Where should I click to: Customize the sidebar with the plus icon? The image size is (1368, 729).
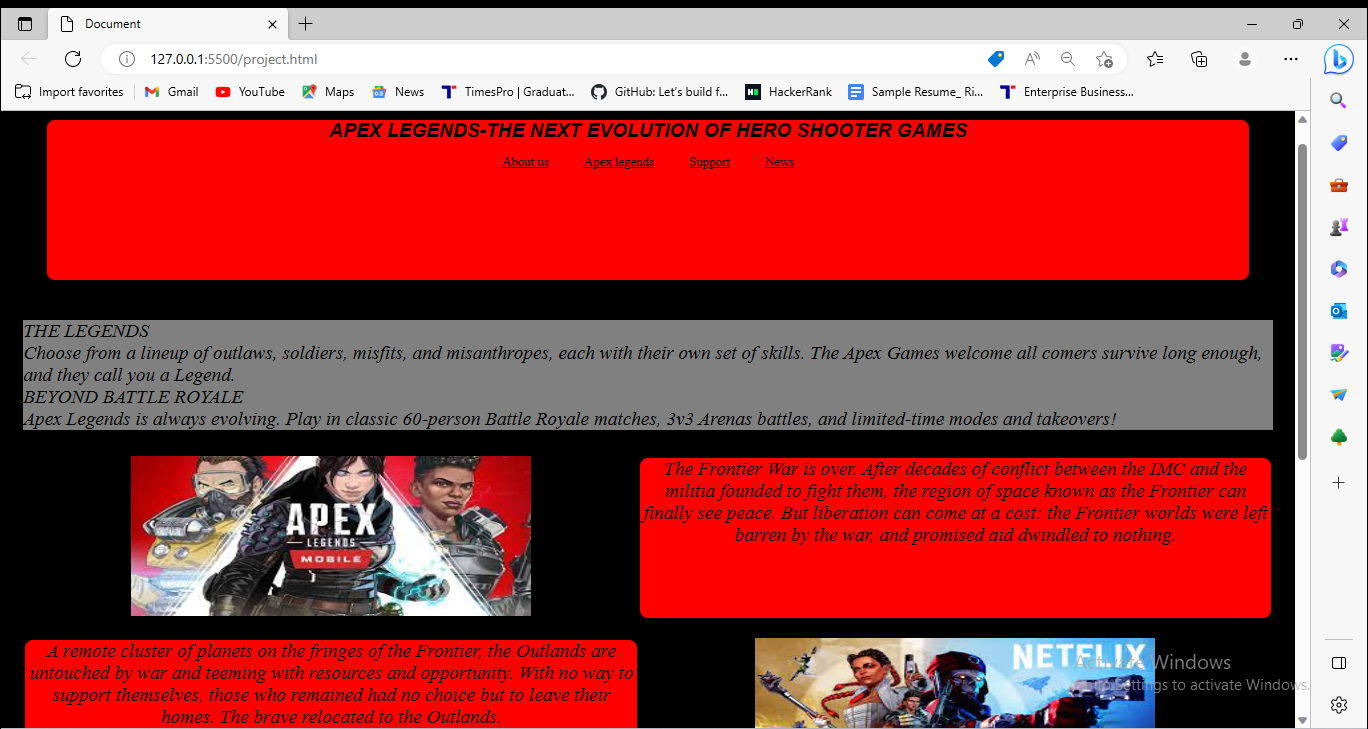1338,482
